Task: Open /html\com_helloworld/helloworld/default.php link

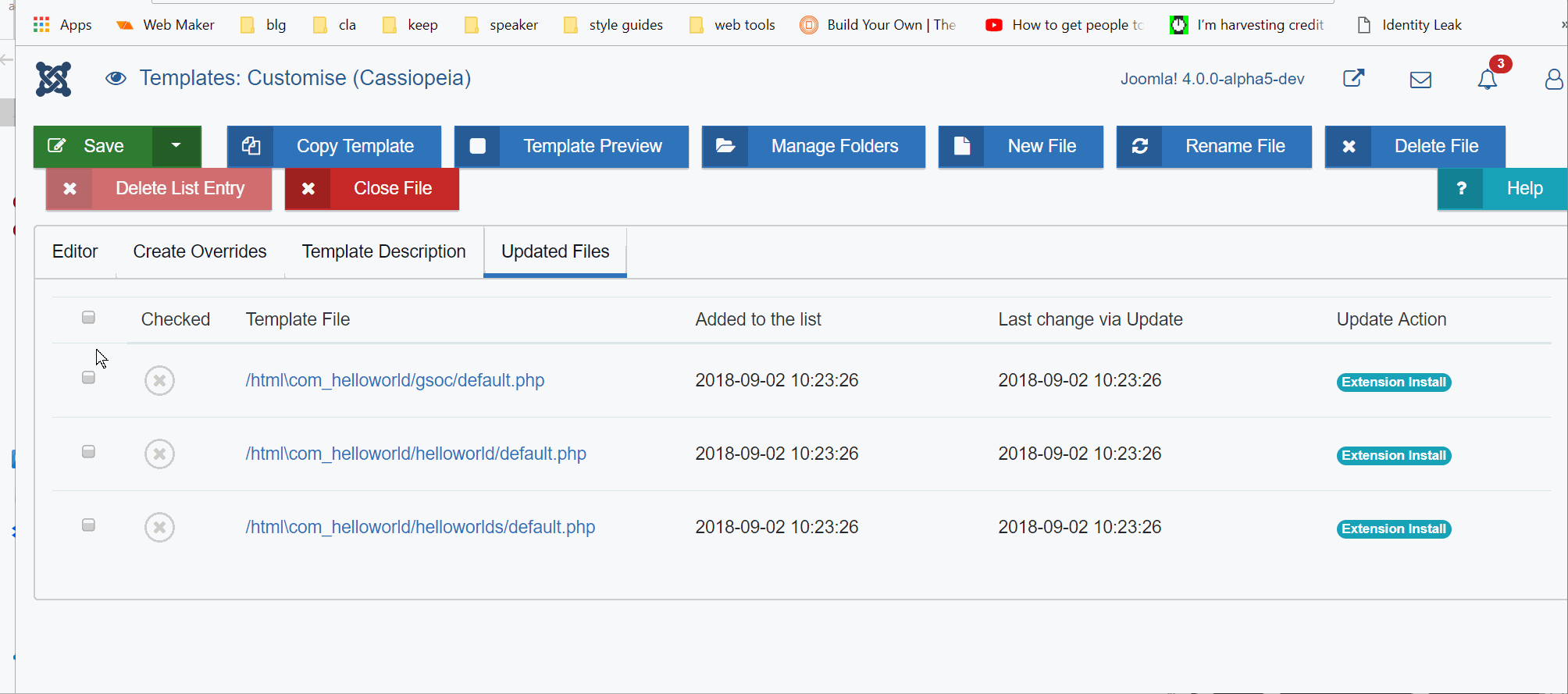Action: click(416, 454)
